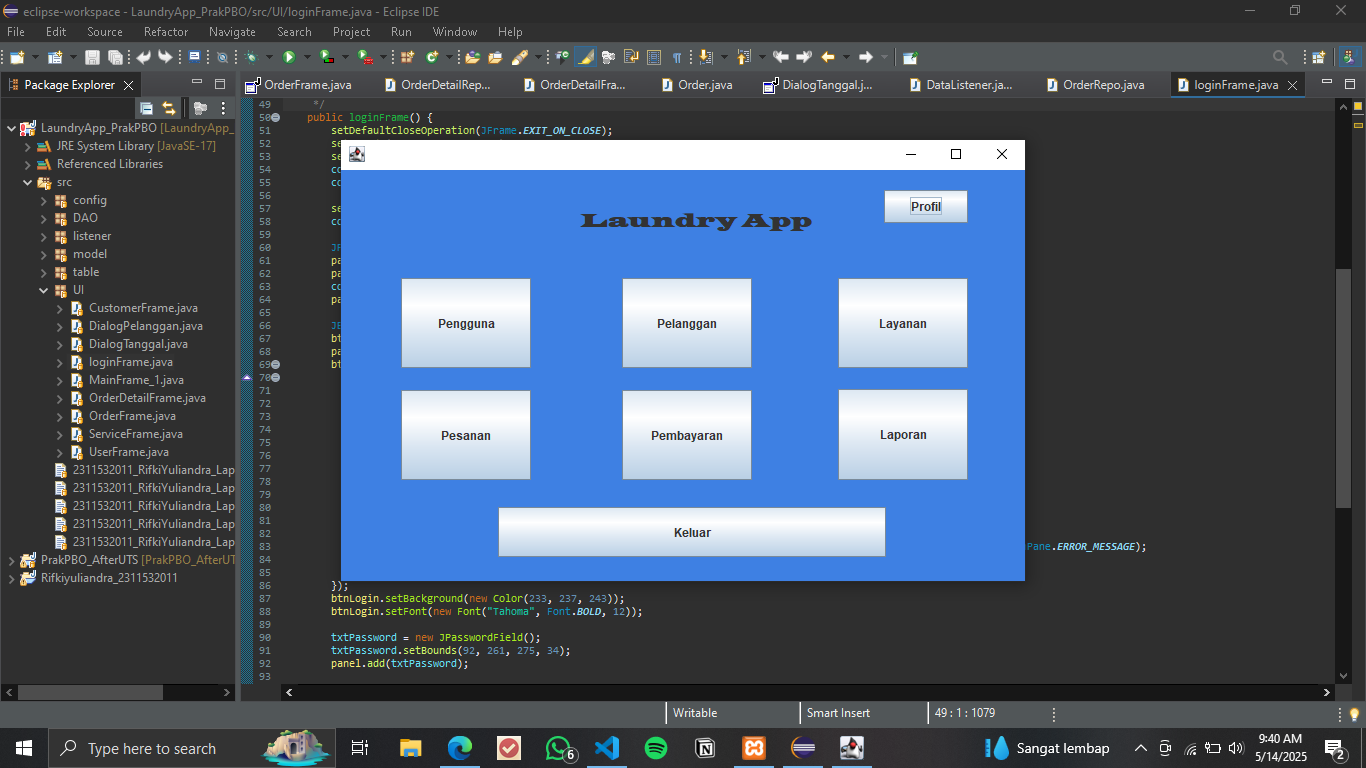Open XAMPP from the taskbar
The image size is (1366, 768).
[753, 748]
